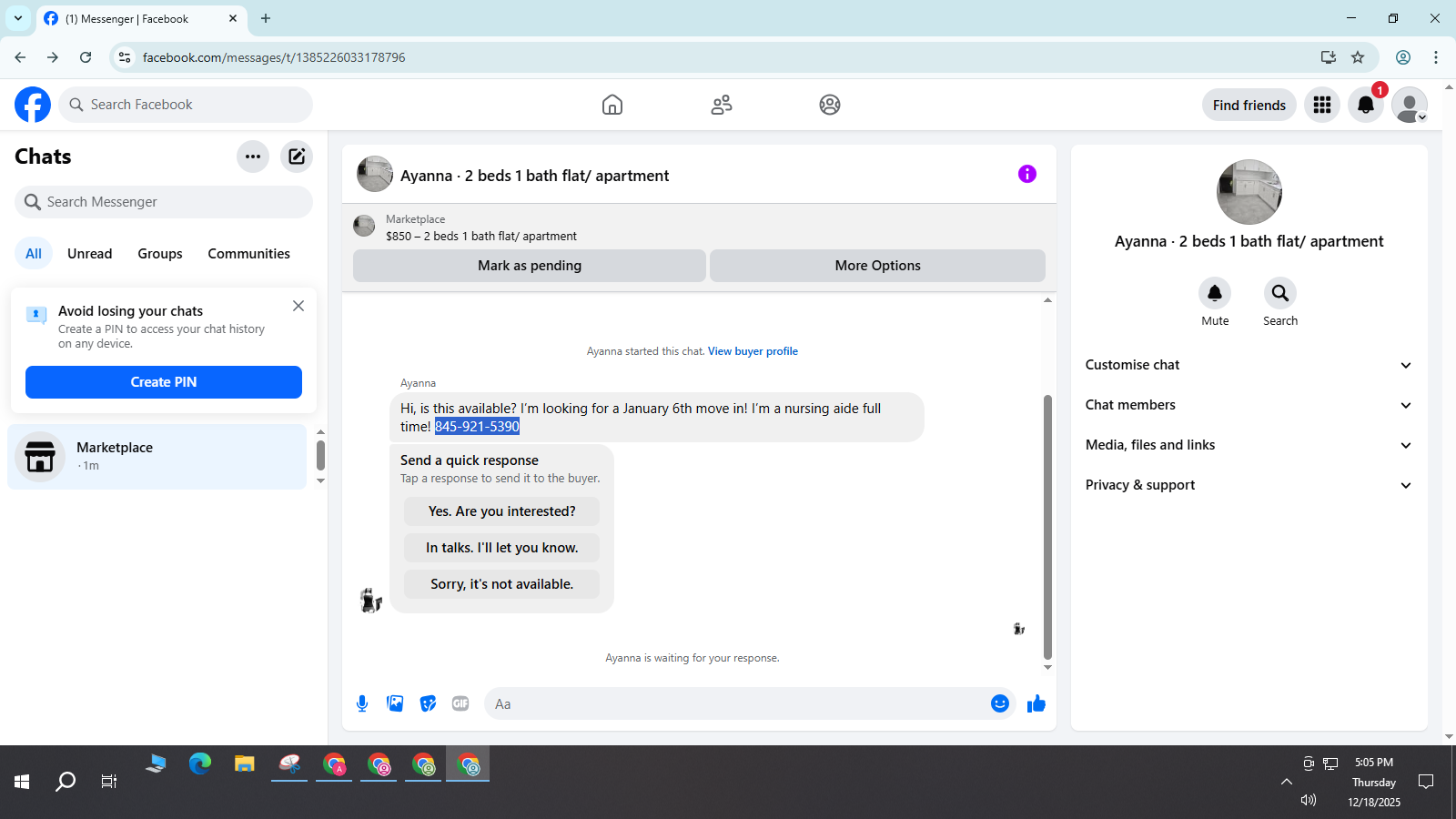This screenshot has height=819, width=1456.
Task: Open Chrome's three-dot menu
Action: click(1436, 57)
